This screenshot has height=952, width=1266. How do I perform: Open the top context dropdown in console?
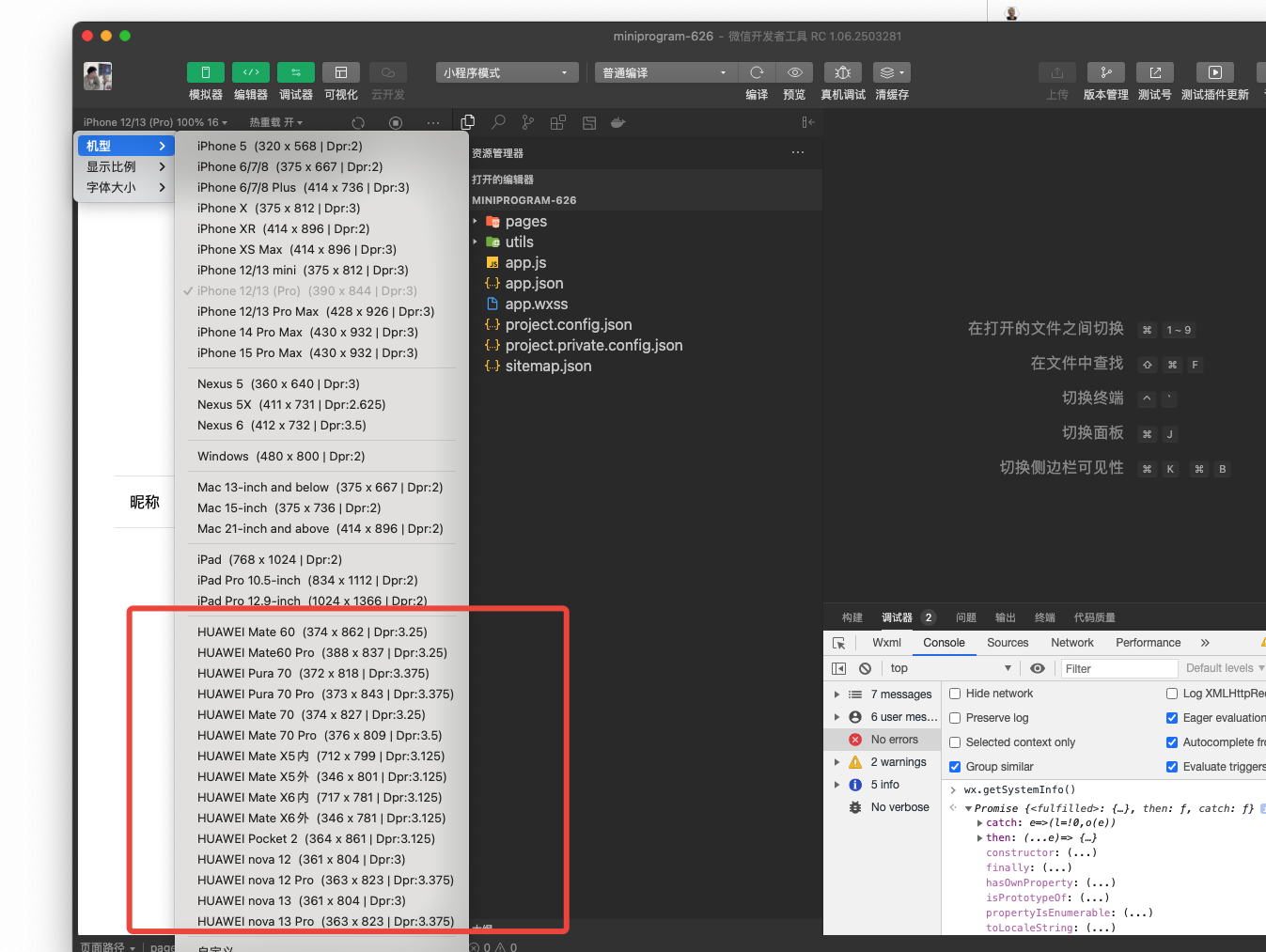coord(951,668)
